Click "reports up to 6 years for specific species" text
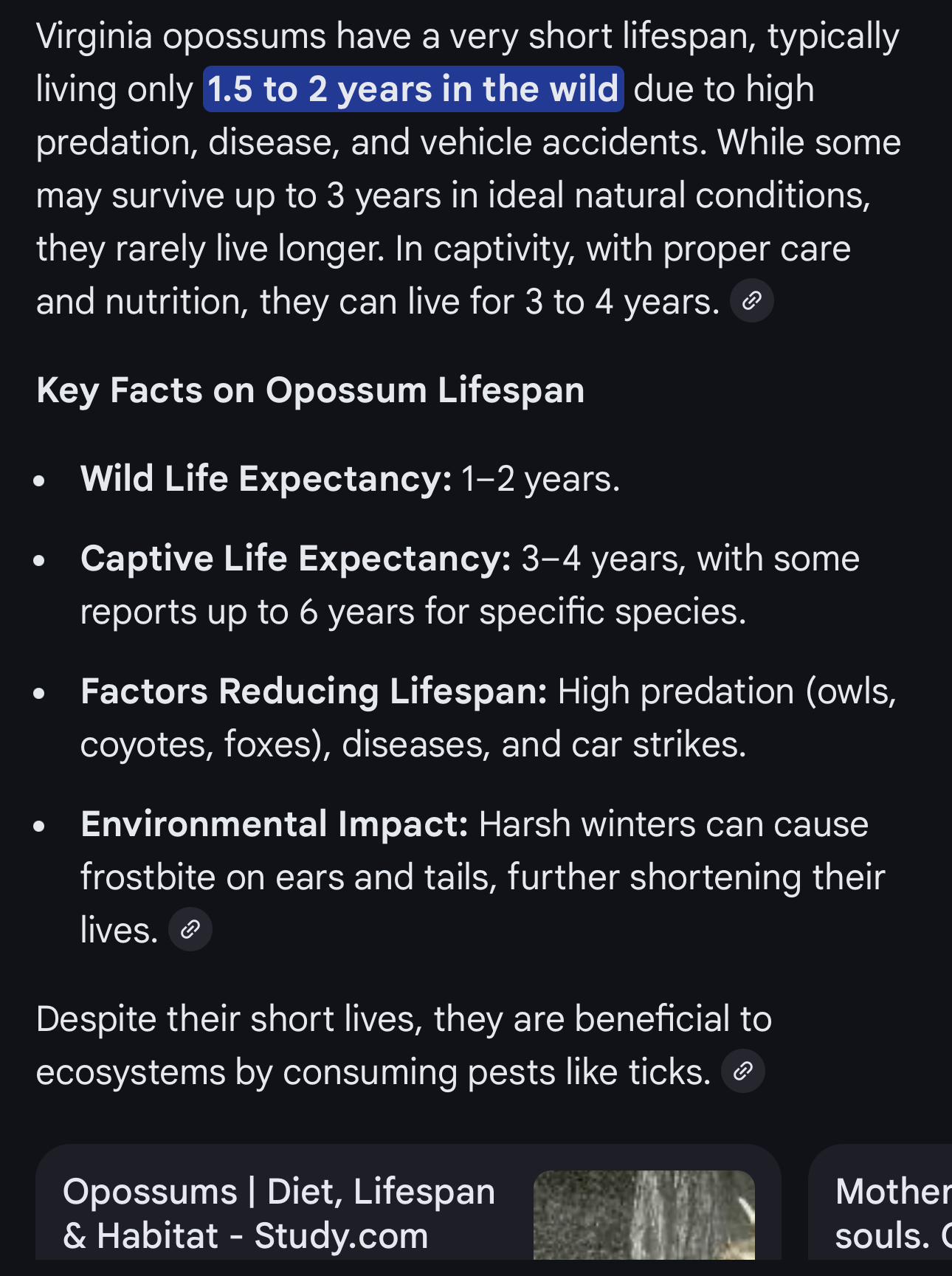This screenshot has height=1276, width=952. pos(413,612)
